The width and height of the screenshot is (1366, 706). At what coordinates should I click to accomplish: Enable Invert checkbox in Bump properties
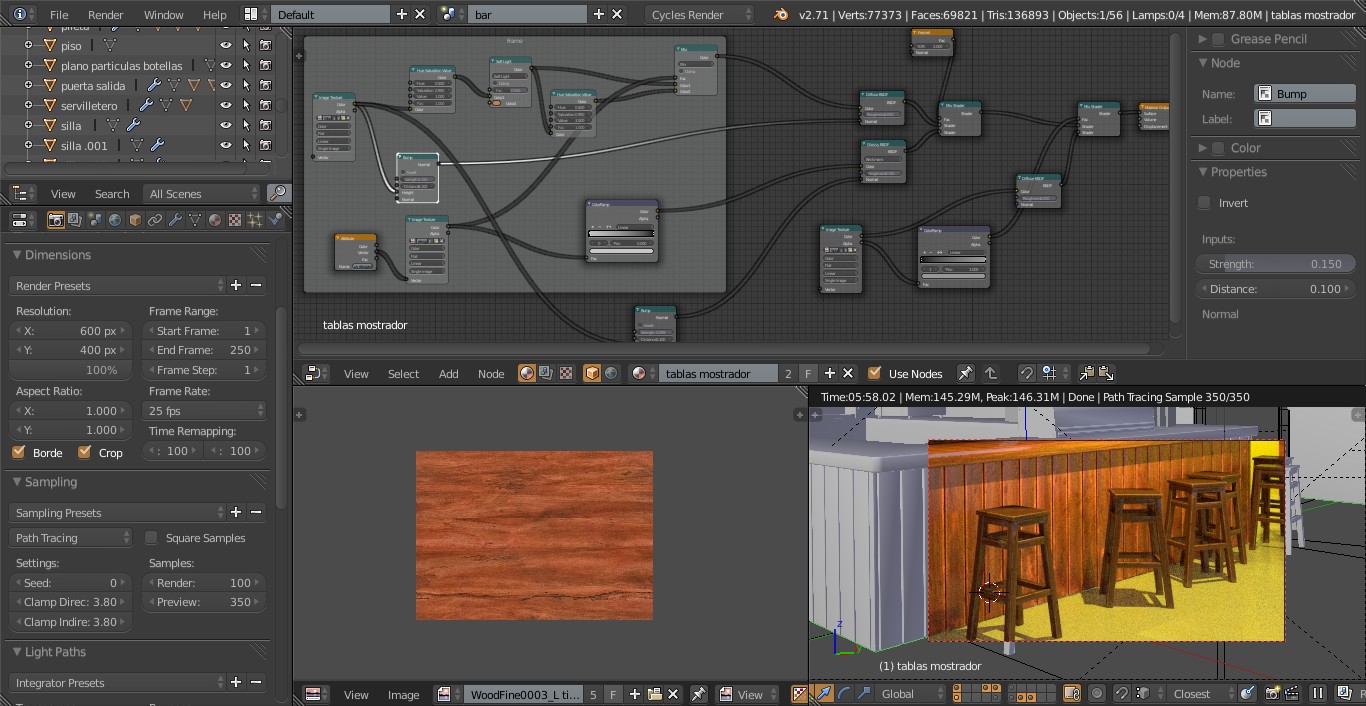pos(1205,203)
